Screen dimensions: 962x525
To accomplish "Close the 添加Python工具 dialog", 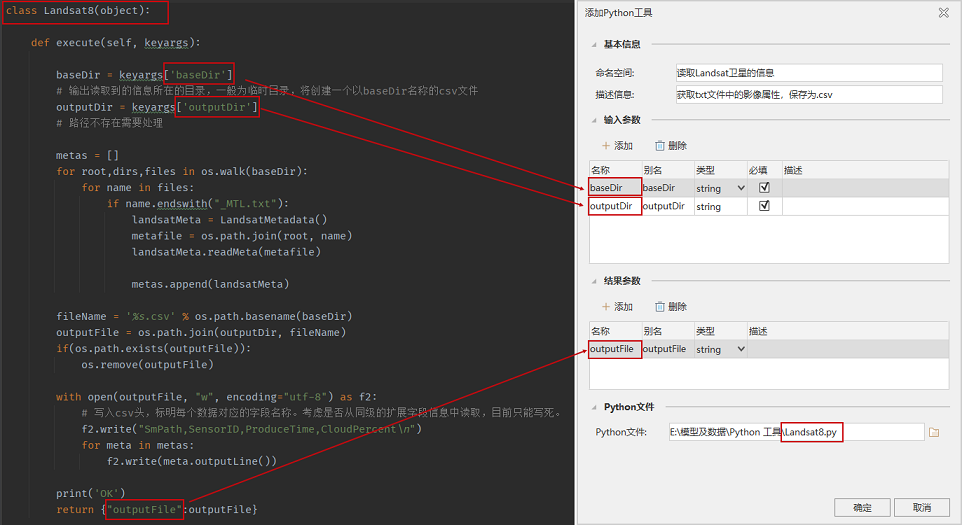I will 943,12.
